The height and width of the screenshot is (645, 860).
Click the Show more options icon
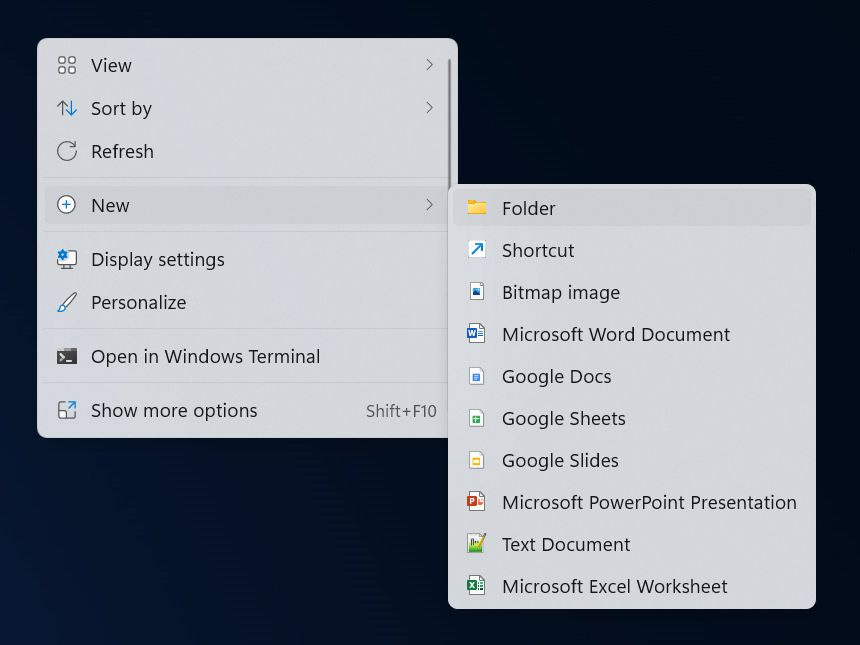67,410
